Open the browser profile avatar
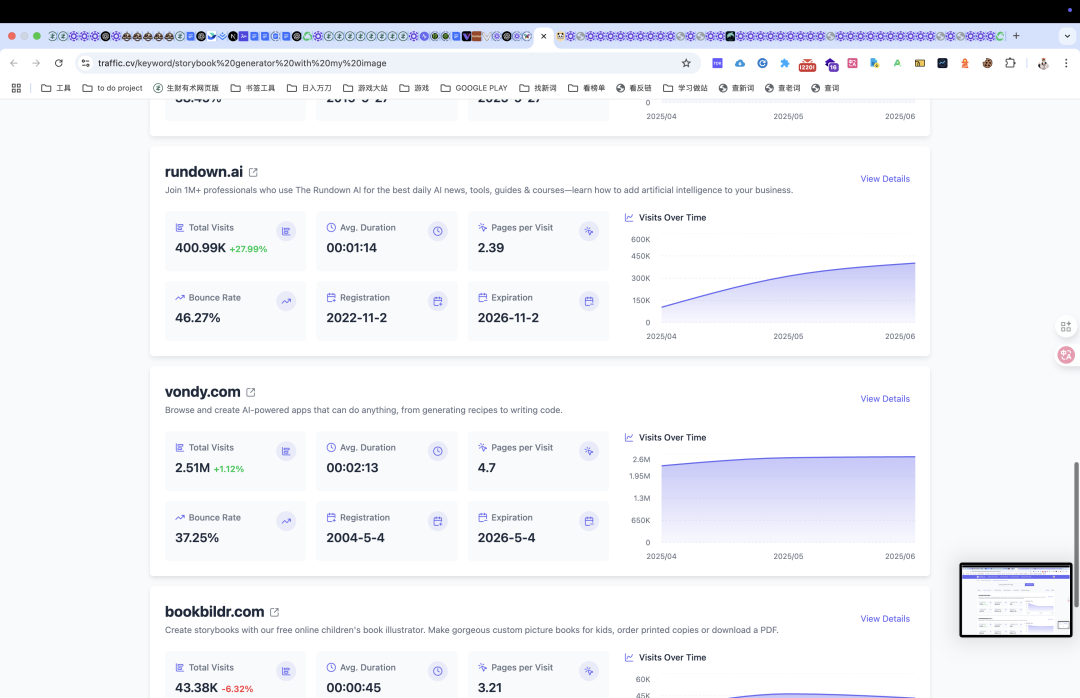Viewport: 1080px width, 698px height. (1043, 63)
